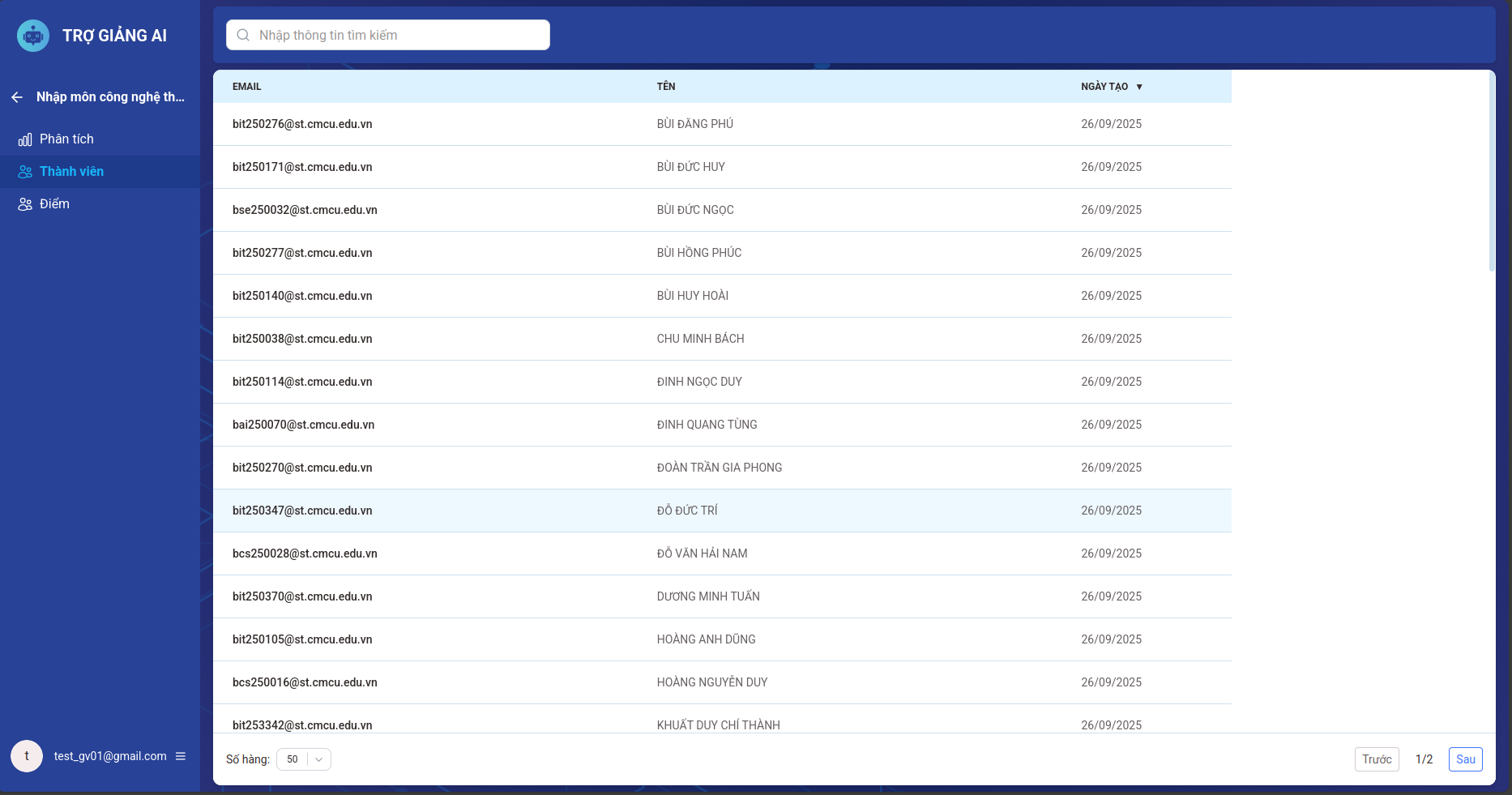Open the Điểm menu item
Viewport: 1512px width, 795px height.
(54, 204)
